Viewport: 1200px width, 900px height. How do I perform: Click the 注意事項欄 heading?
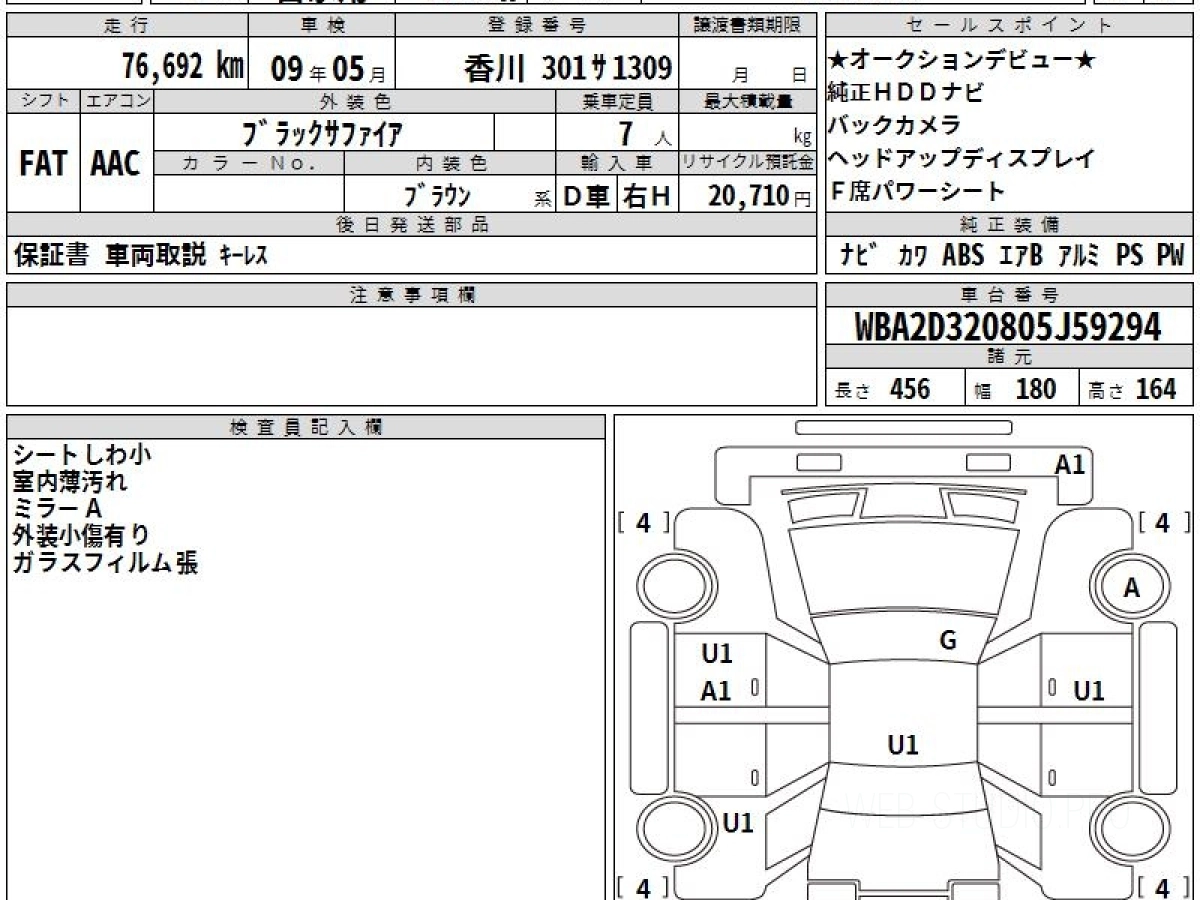coord(411,294)
